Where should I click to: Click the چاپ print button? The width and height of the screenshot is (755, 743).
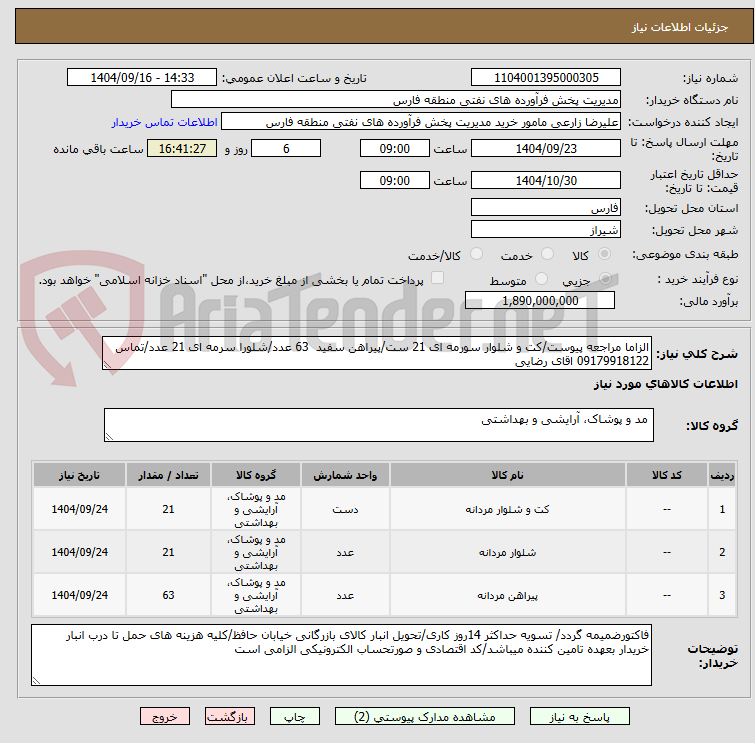coord(295,717)
